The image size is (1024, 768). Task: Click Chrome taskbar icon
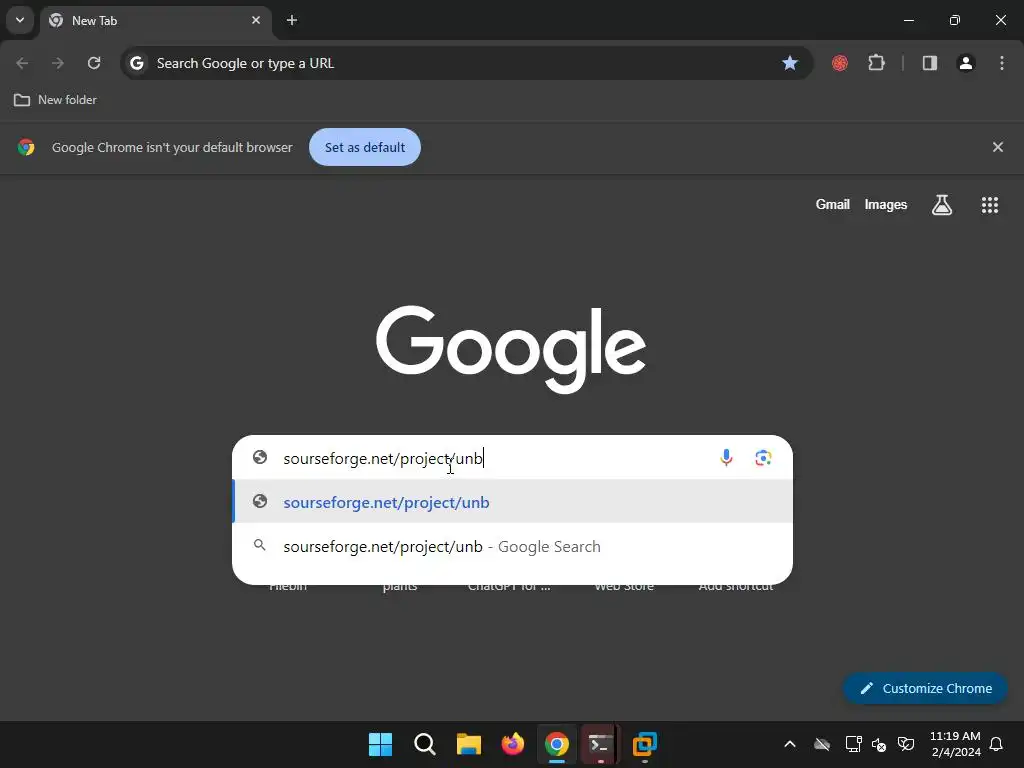point(556,744)
